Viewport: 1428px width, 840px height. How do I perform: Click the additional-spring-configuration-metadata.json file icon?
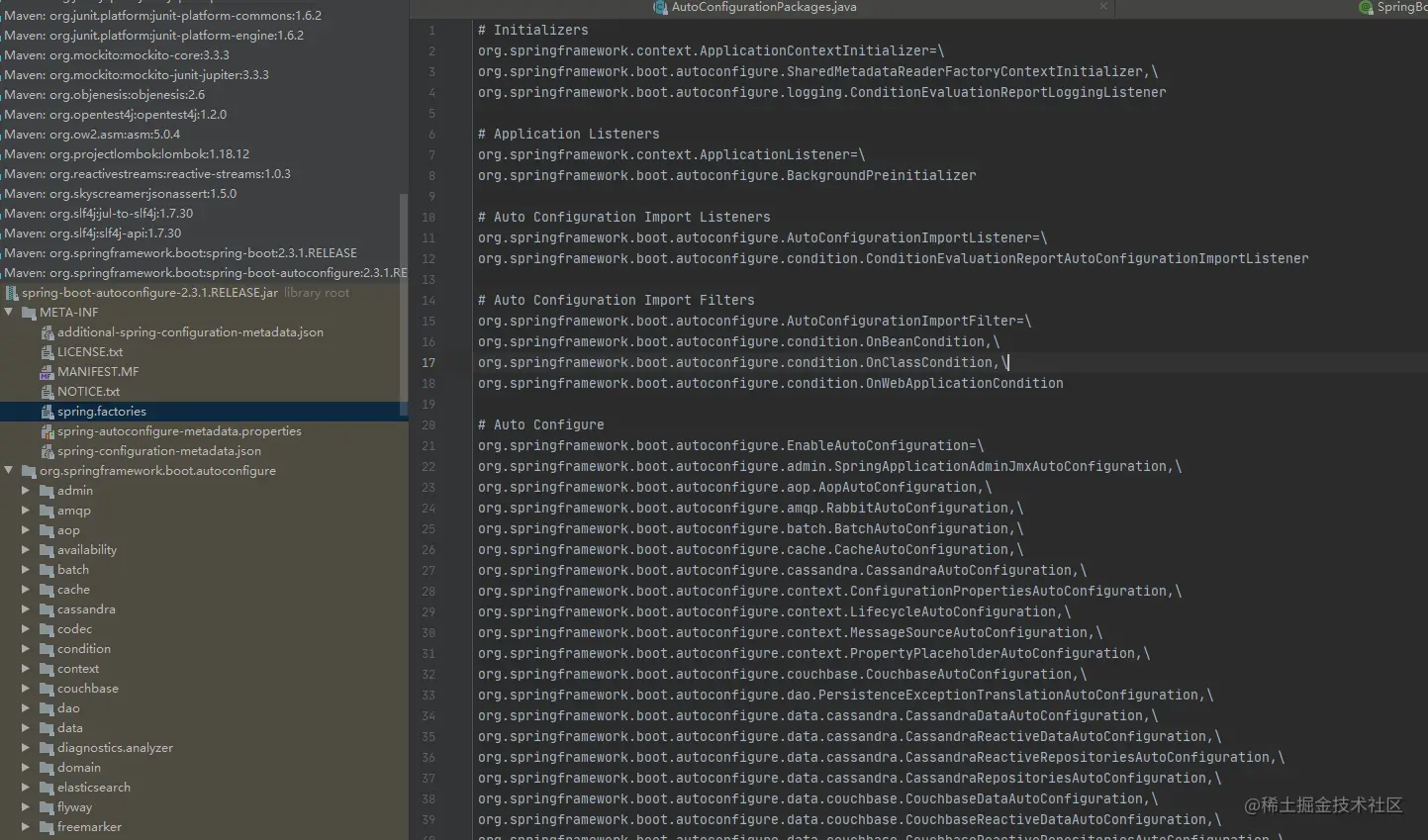(x=47, y=332)
